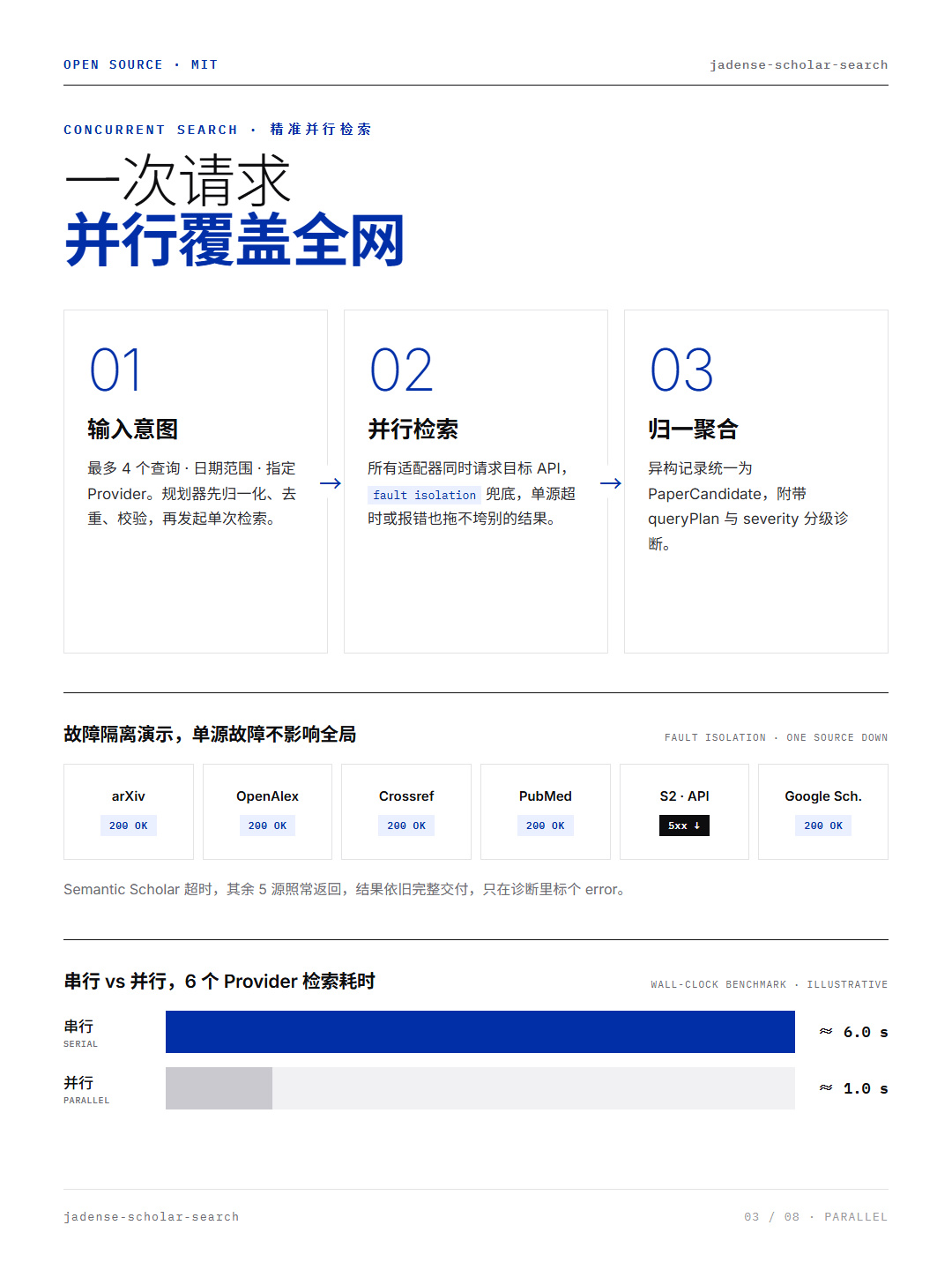Click the large 02 step number

(401, 370)
